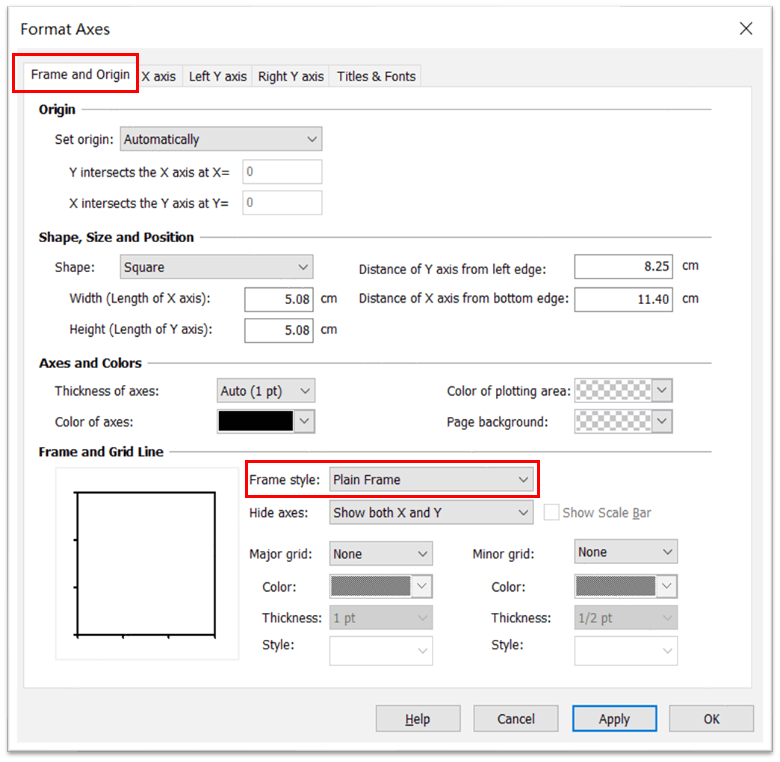Go to the Right Y axis tab

(x=290, y=76)
